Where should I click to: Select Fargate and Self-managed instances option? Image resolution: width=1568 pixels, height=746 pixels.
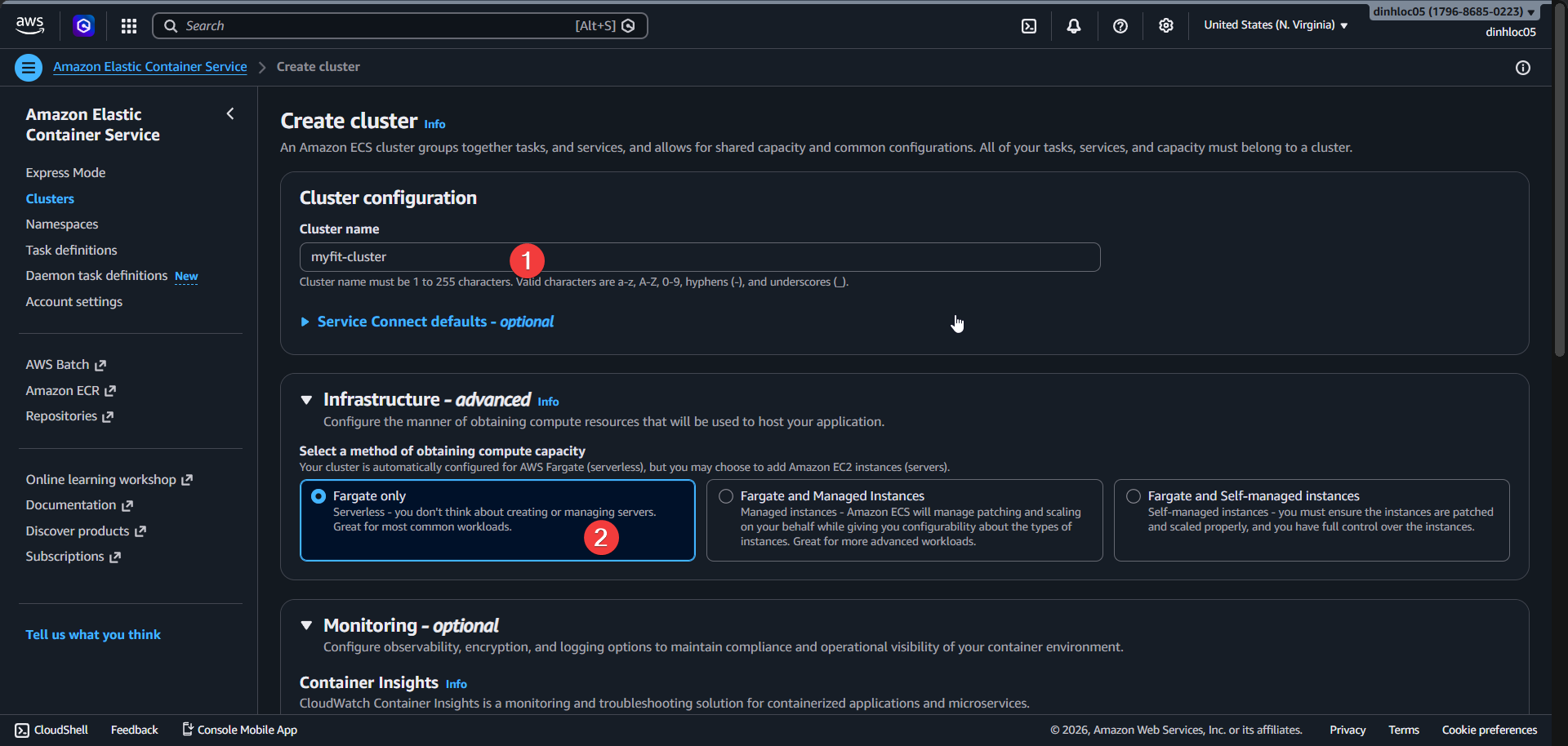(1133, 495)
